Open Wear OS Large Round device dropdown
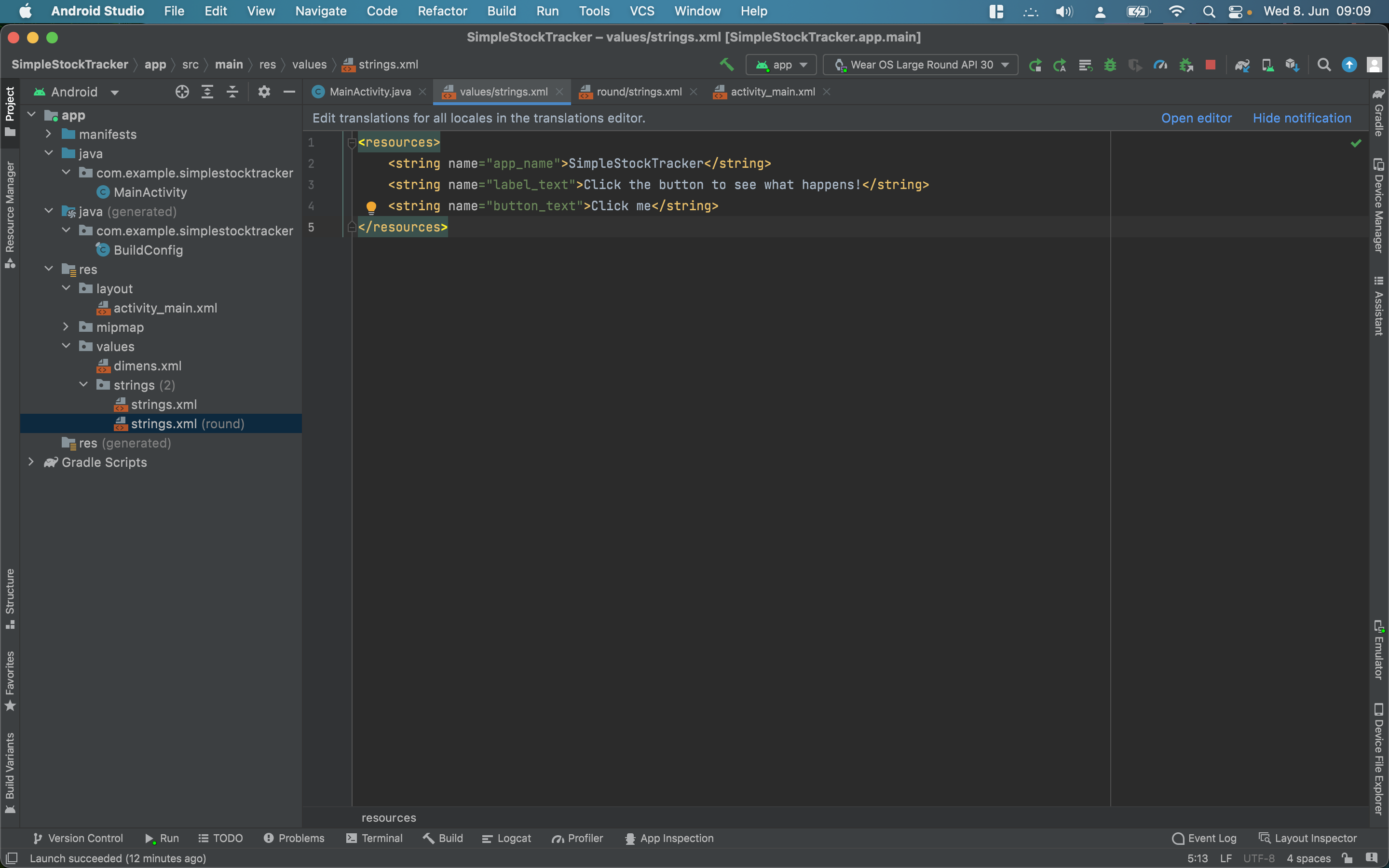 [921, 65]
